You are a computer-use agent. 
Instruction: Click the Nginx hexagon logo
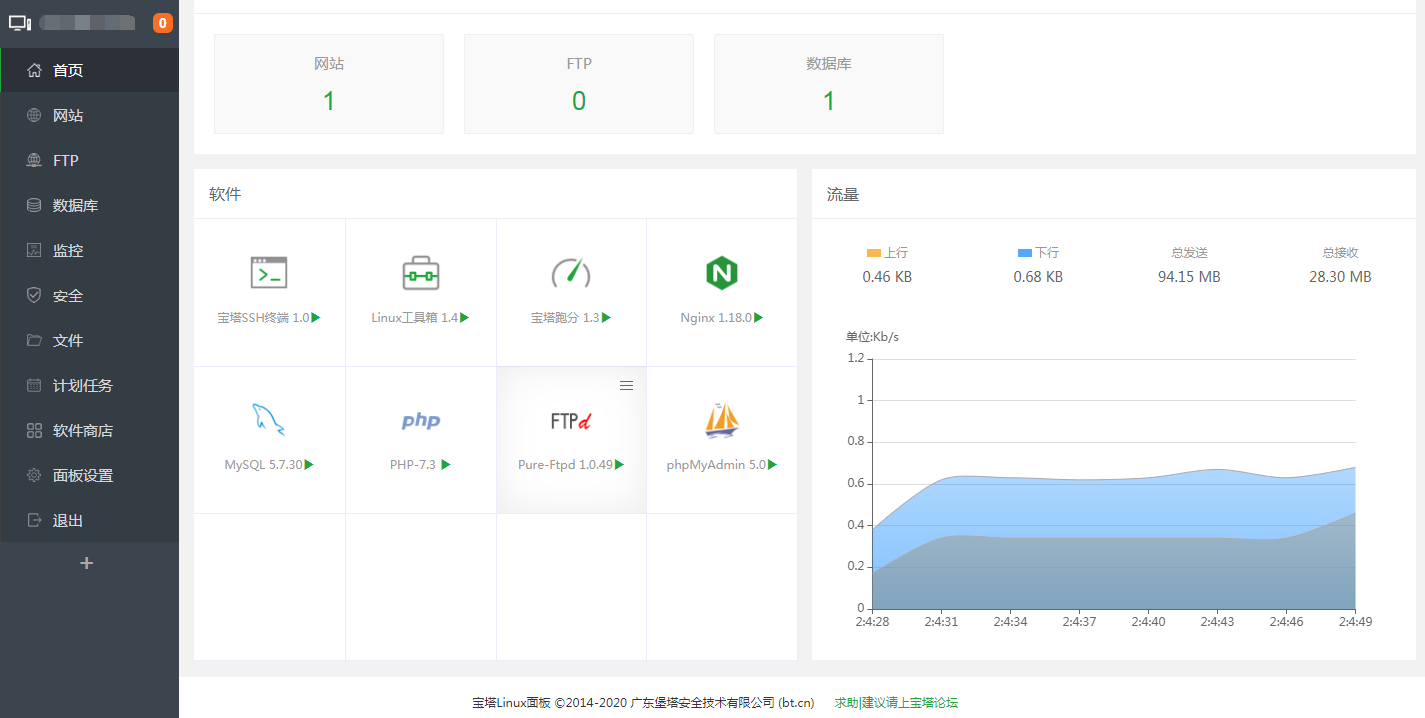tap(721, 272)
